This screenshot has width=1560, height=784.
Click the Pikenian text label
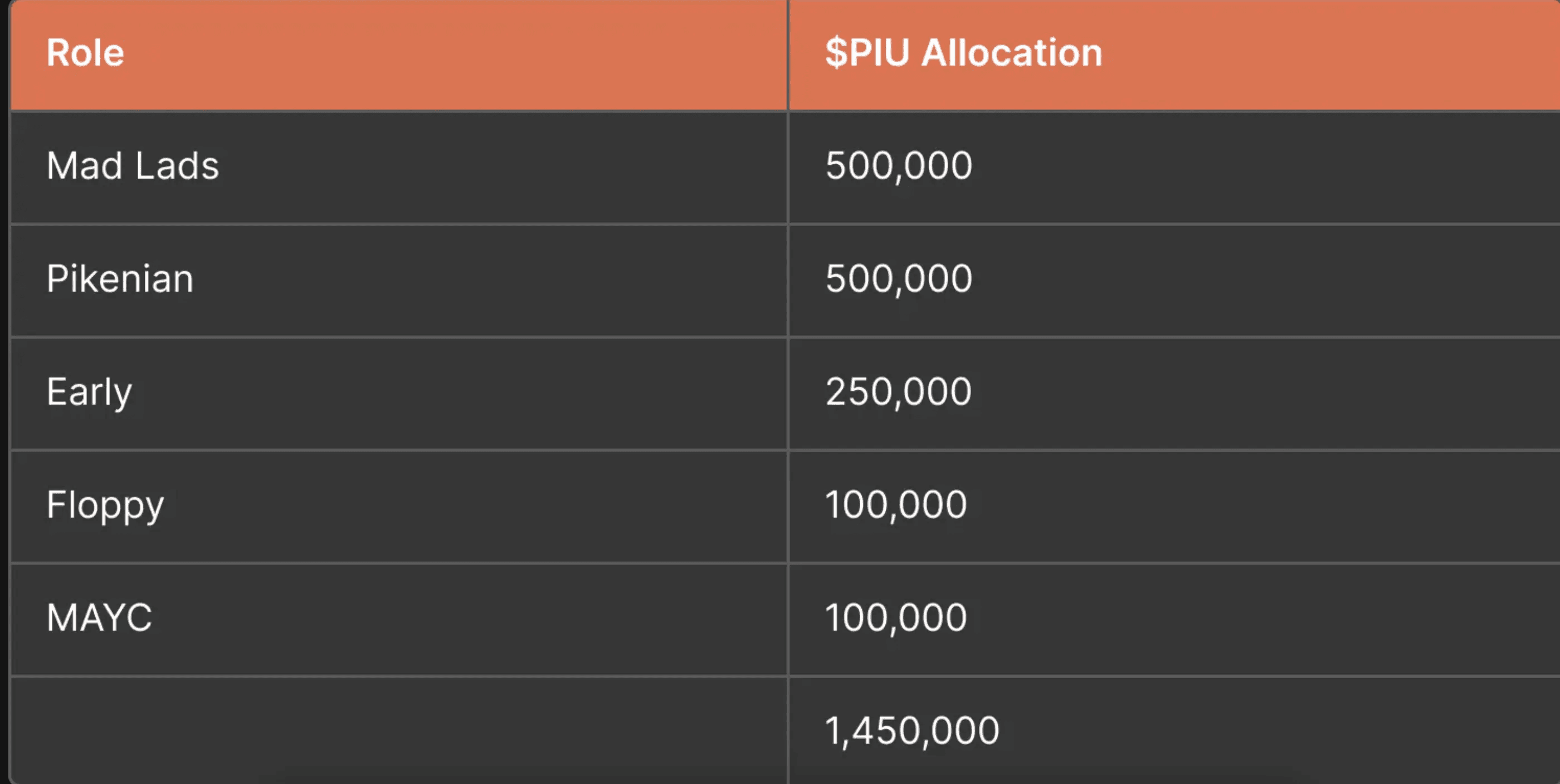120,278
